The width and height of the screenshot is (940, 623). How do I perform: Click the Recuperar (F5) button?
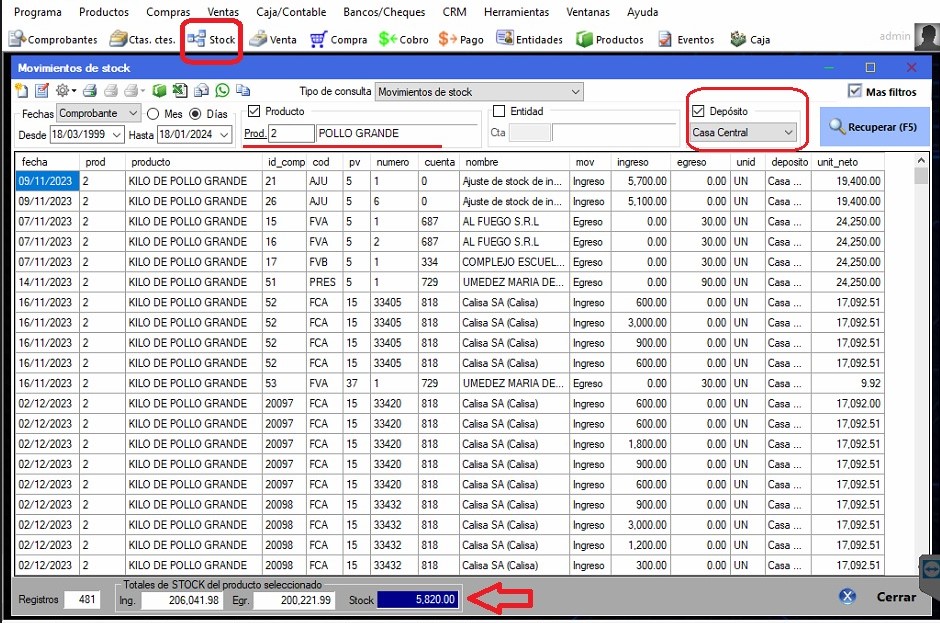click(874, 127)
